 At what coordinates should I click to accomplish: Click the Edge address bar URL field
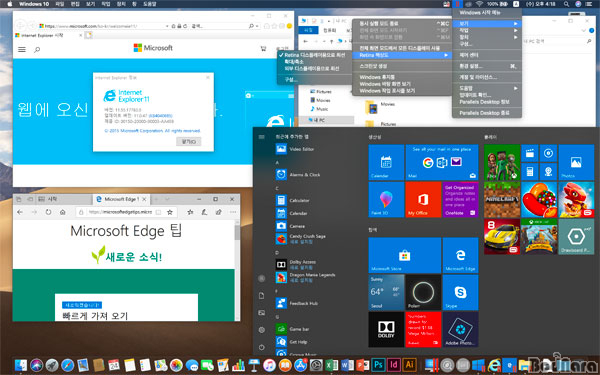click(x=119, y=212)
